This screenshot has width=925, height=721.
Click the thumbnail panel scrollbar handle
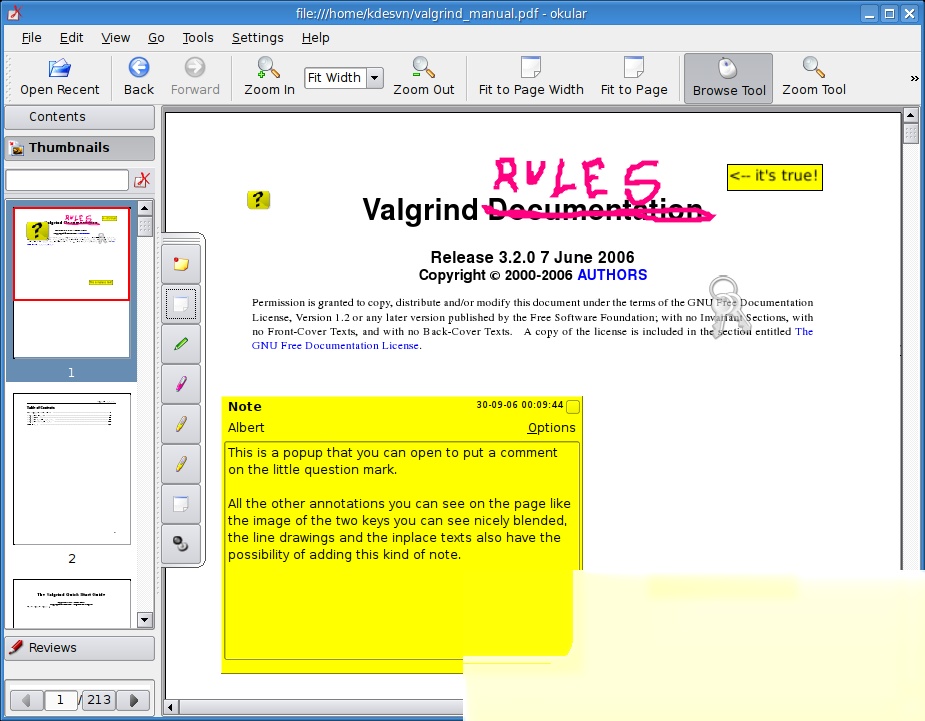(145, 226)
